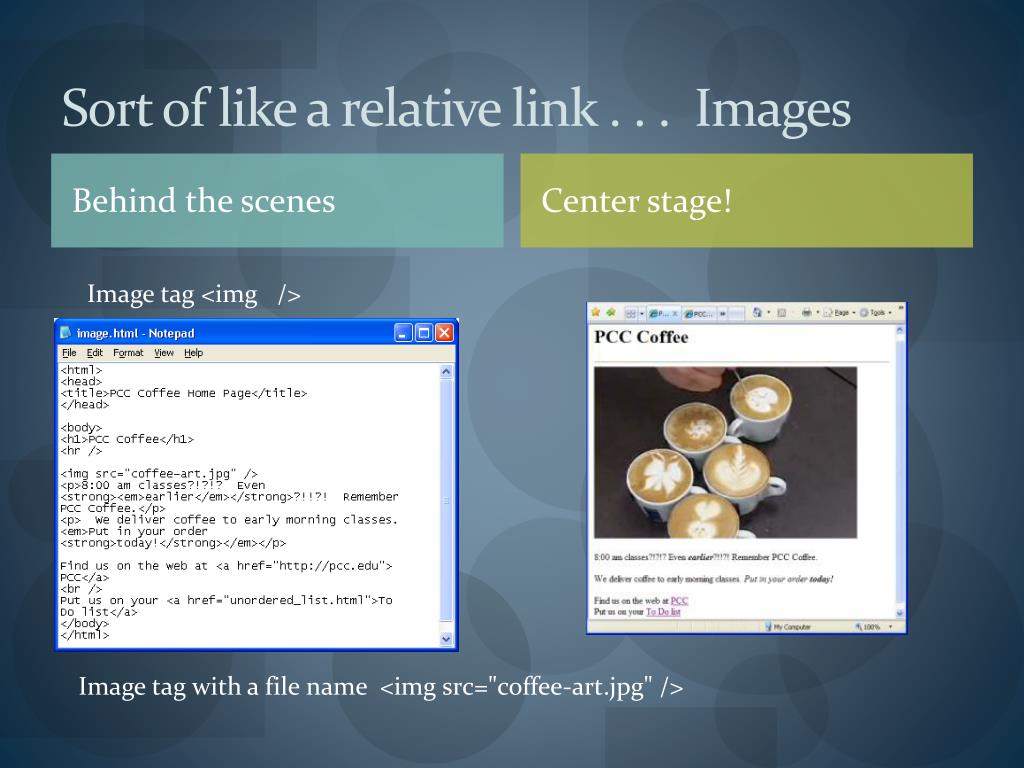The height and width of the screenshot is (768, 1024).
Task: Click the Notepad title bar document icon
Action: [x=66, y=333]
